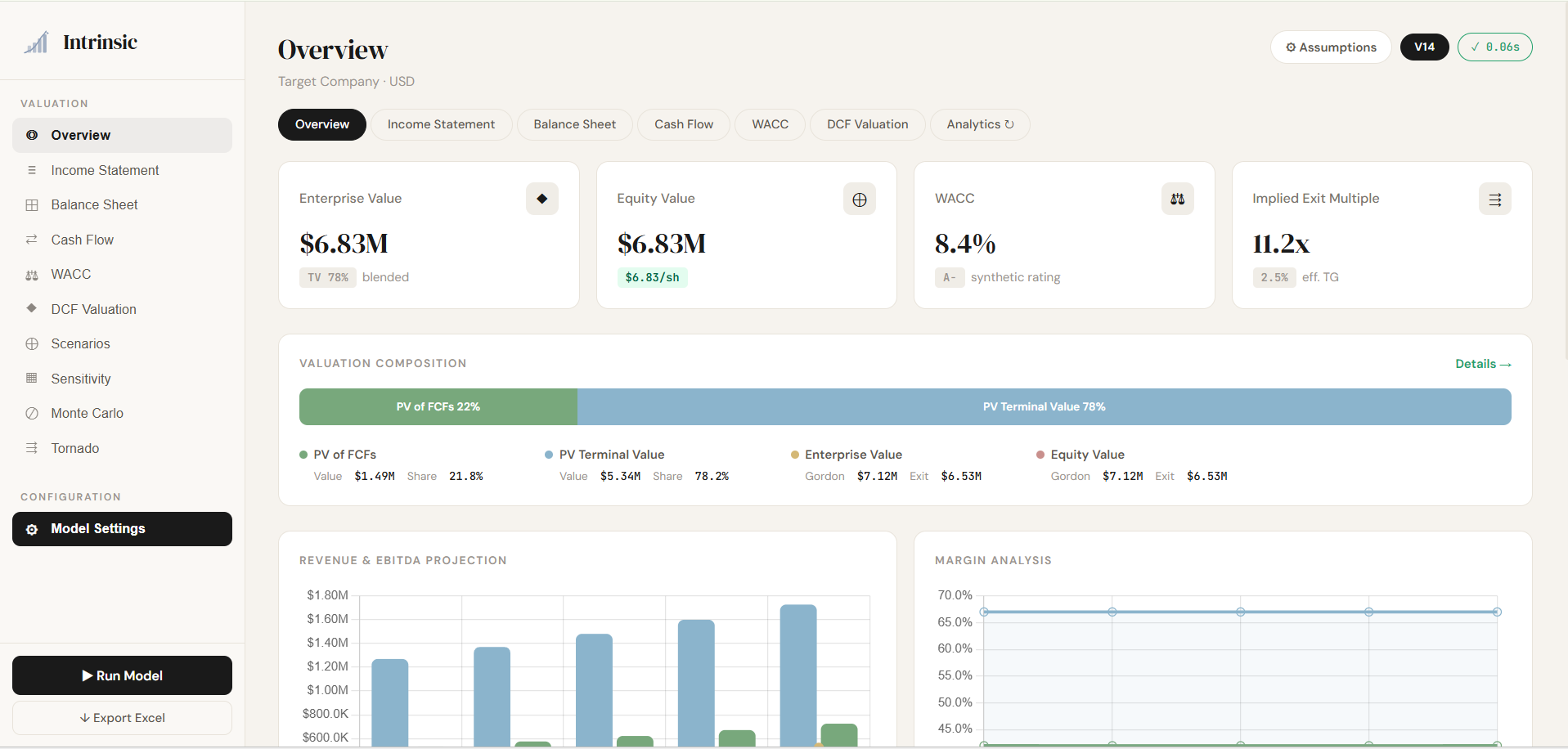Click the Enterprise Value card diamond icon
This screenshot has height=749, width=1568.
[541, 199]
